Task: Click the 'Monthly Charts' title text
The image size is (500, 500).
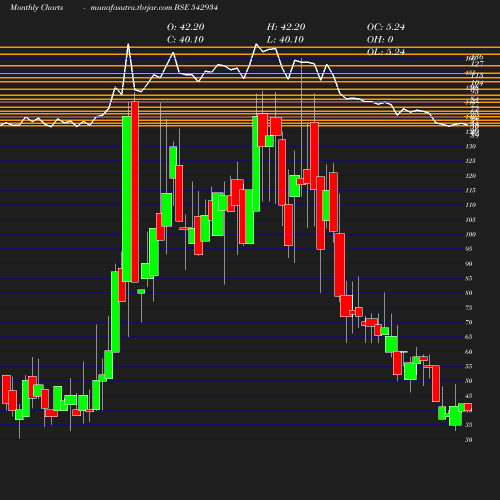Action: (36, 7)
